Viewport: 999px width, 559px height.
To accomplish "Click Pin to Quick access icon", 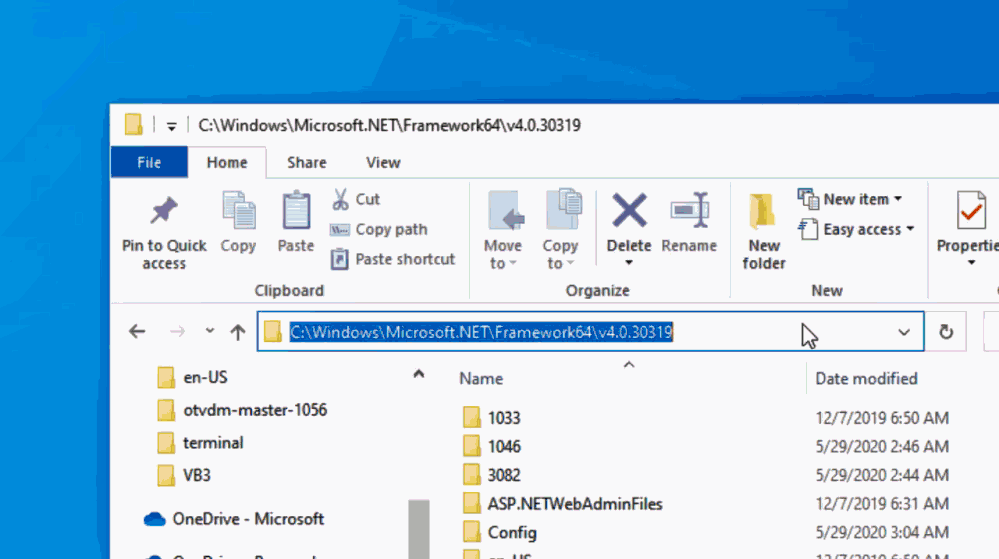I will tap(164, 210).
